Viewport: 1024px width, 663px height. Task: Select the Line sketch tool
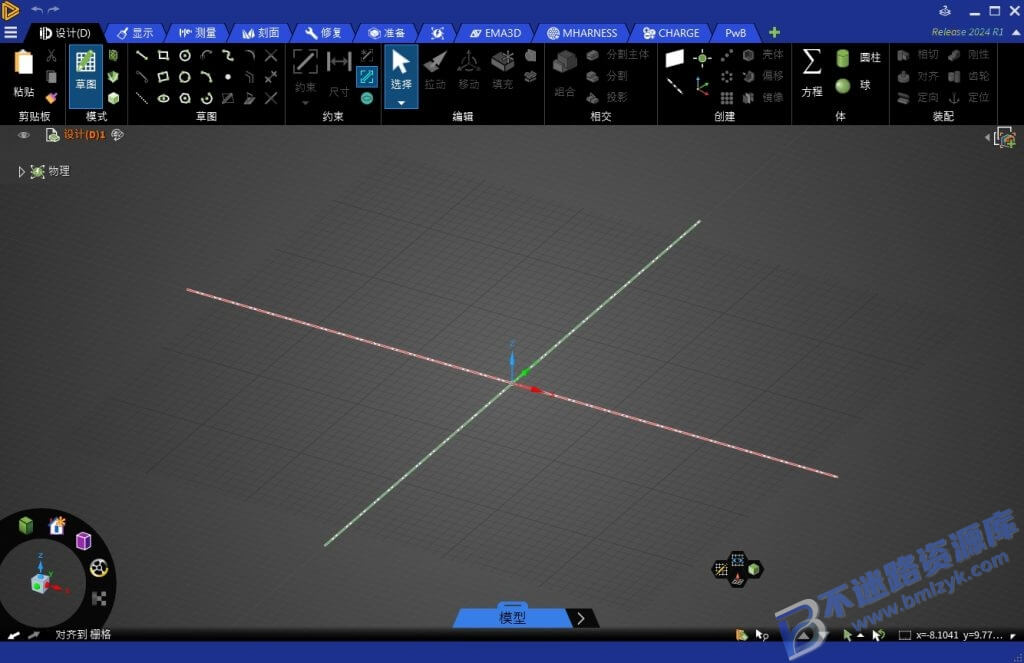[142, 56]
